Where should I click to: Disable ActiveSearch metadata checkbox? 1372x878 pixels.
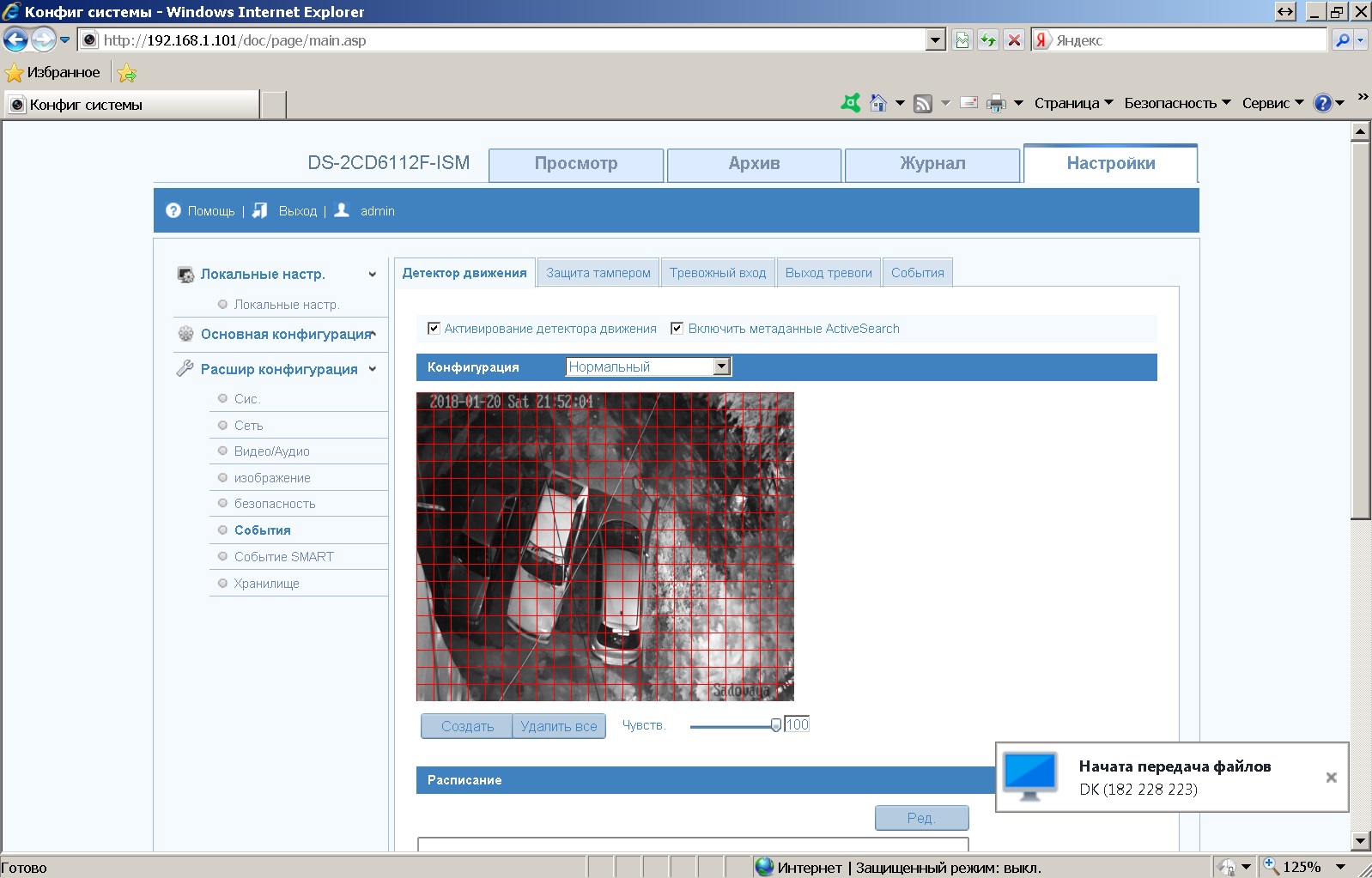pos(677,329)
